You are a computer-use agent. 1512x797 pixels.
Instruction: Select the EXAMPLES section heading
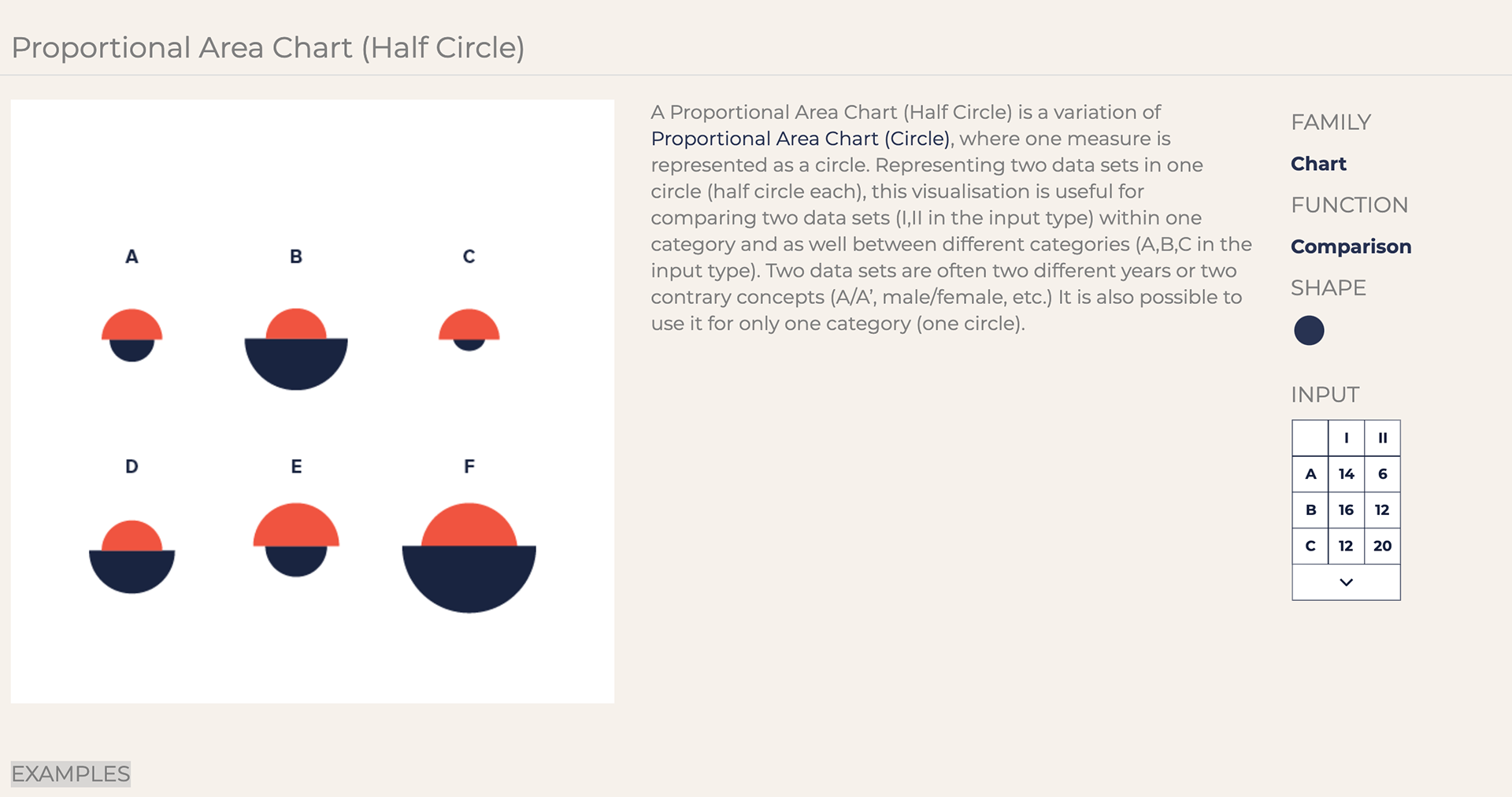[x=71, y=774]
